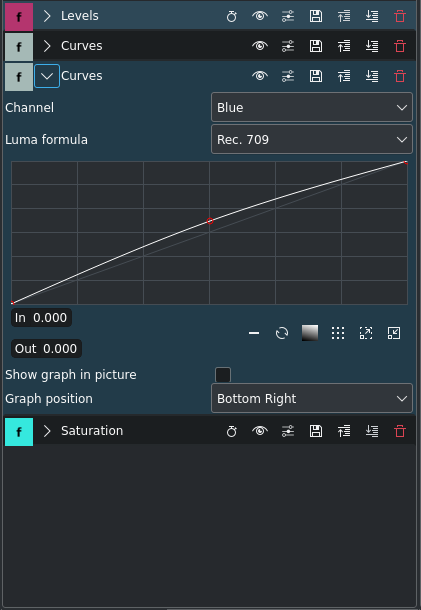
Task: Open presets for the collapsed Curves effect
Action: [x=288, y=46]
